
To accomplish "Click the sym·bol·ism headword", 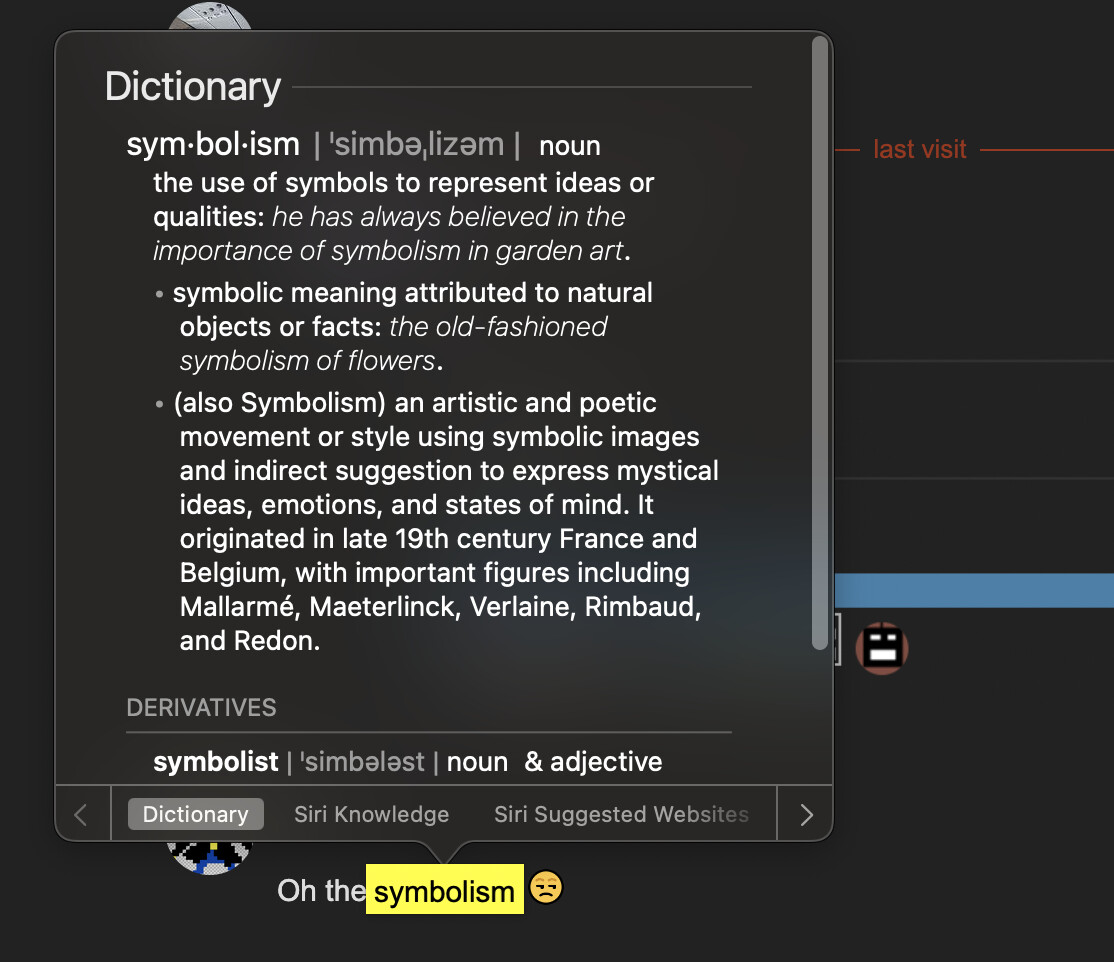I will click(213, 144).
